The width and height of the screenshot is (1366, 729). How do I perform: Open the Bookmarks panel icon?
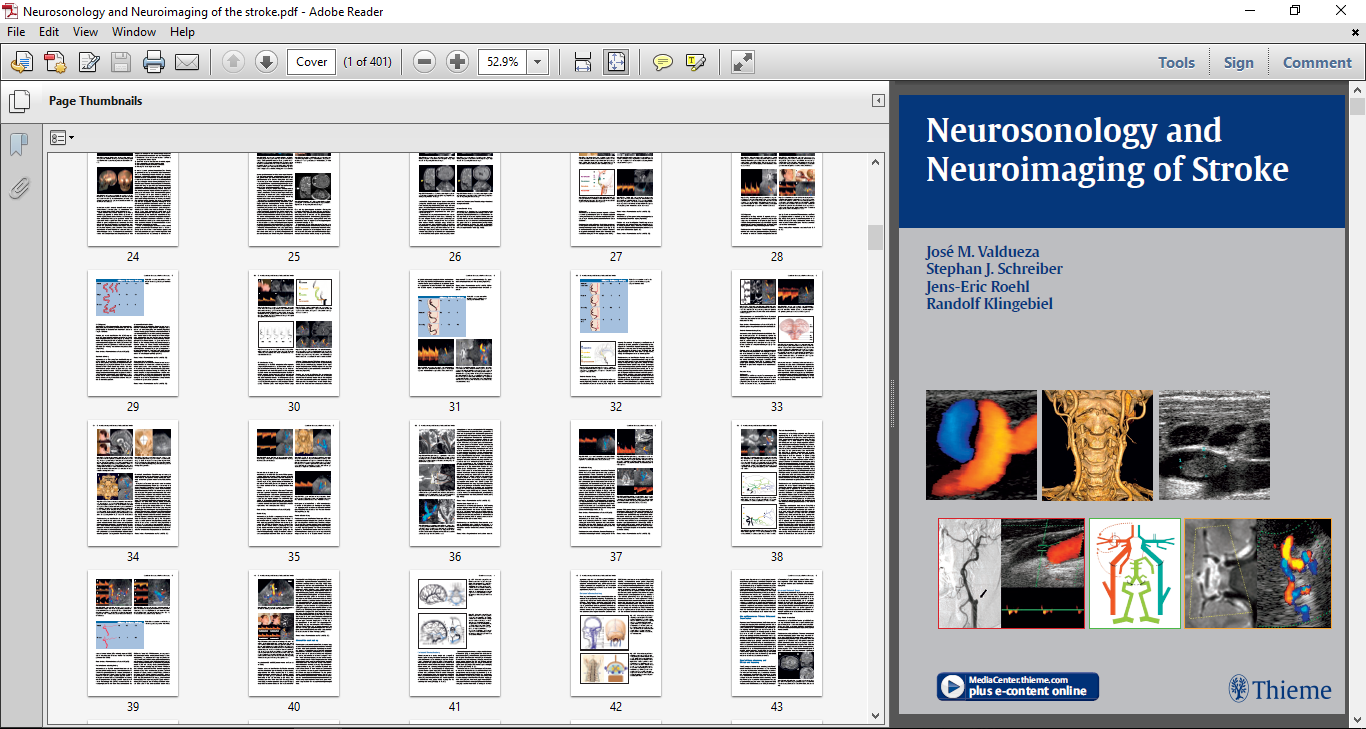click(18, 145)
